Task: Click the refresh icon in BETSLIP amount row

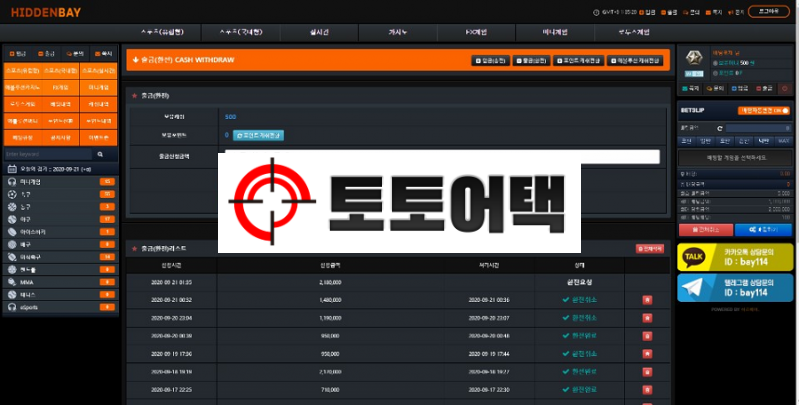Action: (720, 128)
